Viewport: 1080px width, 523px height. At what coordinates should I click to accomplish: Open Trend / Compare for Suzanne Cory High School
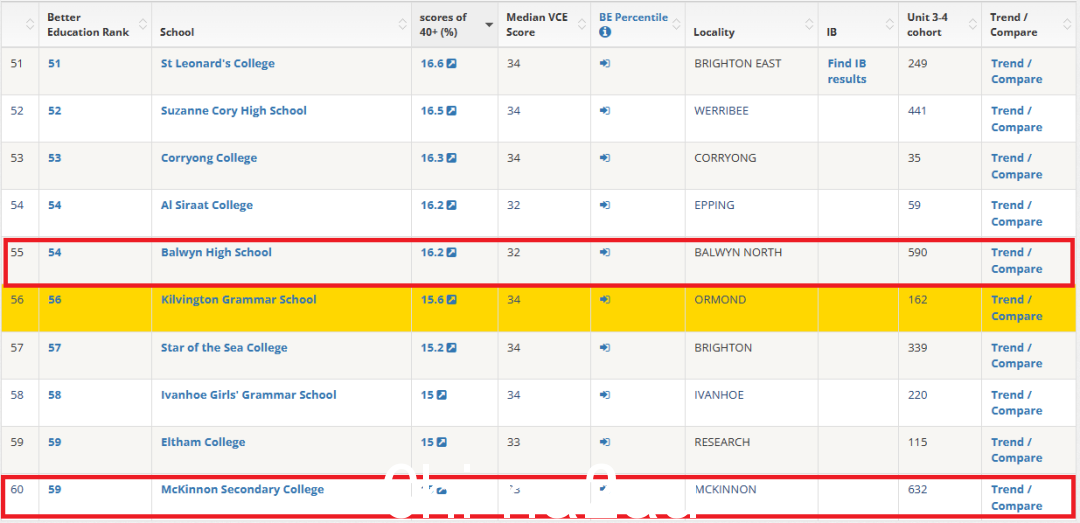click(1016, 119)
